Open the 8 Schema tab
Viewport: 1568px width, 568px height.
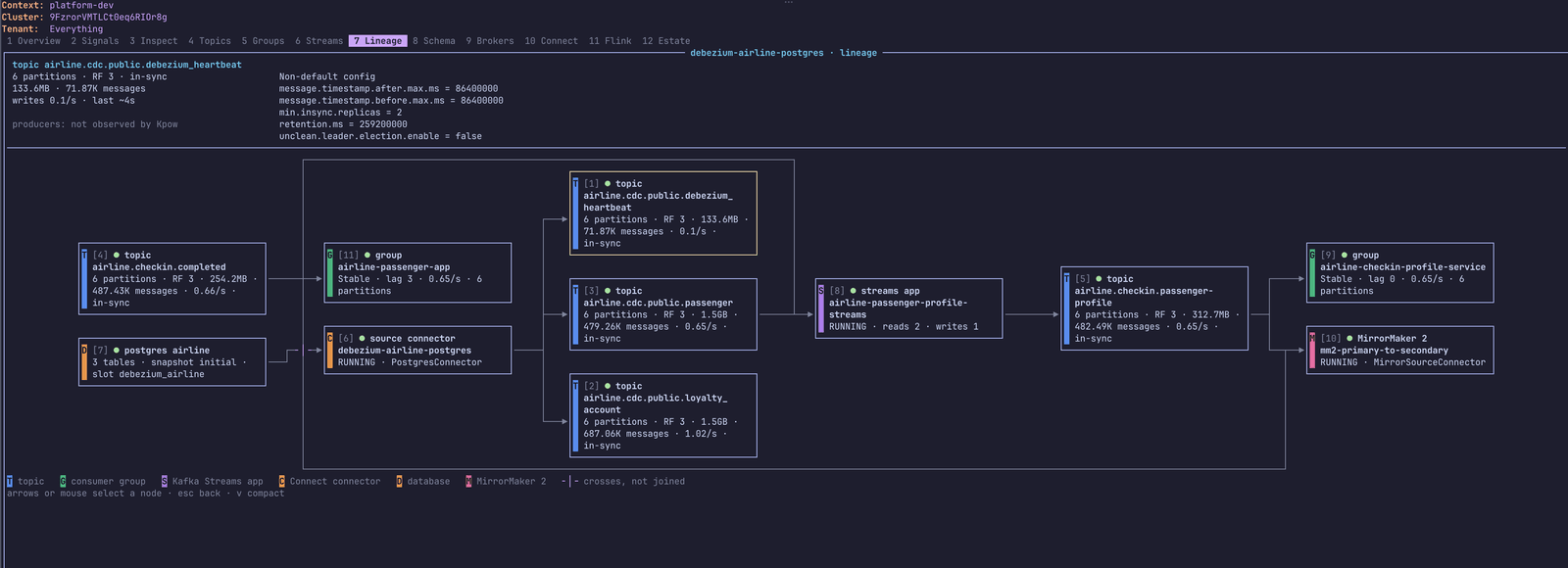tap(434, 41)
